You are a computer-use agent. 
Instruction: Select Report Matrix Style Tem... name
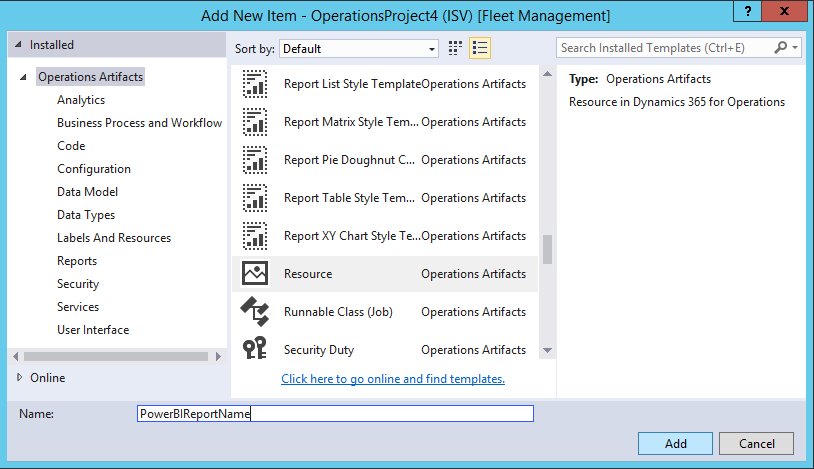(351, 122)
